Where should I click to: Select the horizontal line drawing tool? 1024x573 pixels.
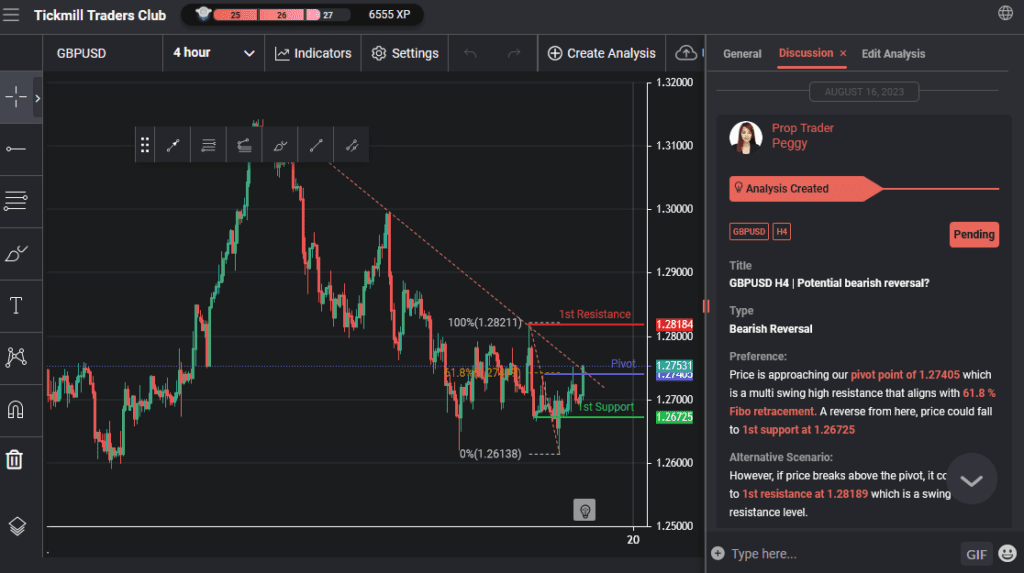16,149
